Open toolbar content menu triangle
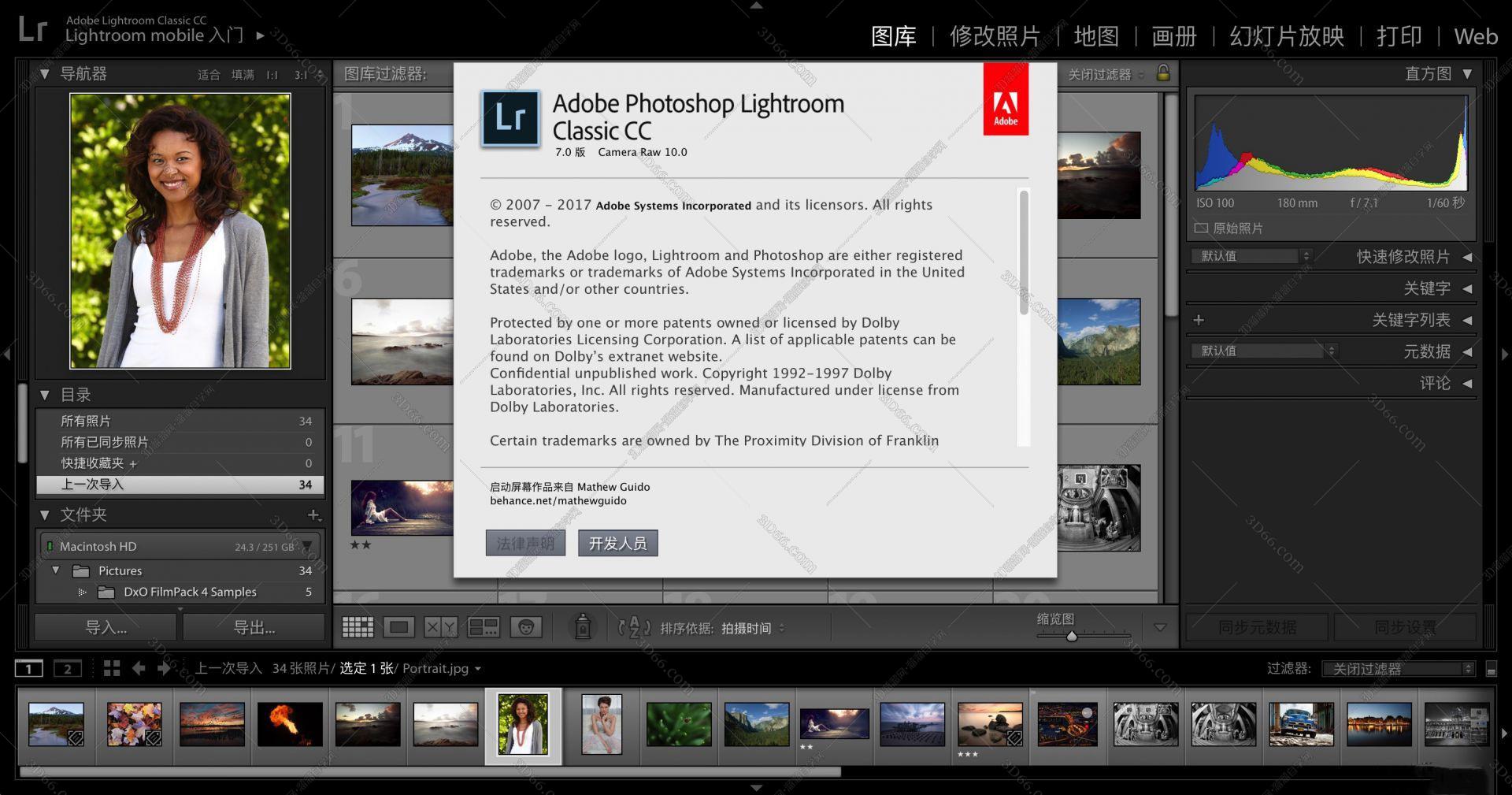1512x795 pixels. point(1160,627)
